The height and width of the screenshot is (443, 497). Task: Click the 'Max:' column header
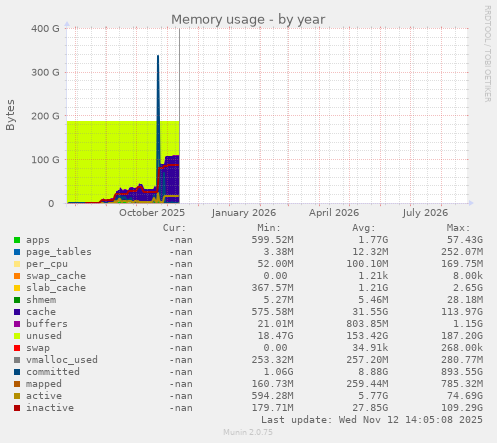pyautogui.click(x=458, y=228)
